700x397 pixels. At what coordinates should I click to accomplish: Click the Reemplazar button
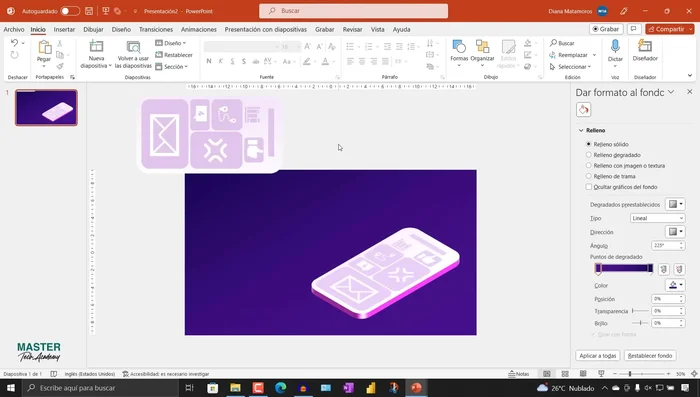(573, 55)
